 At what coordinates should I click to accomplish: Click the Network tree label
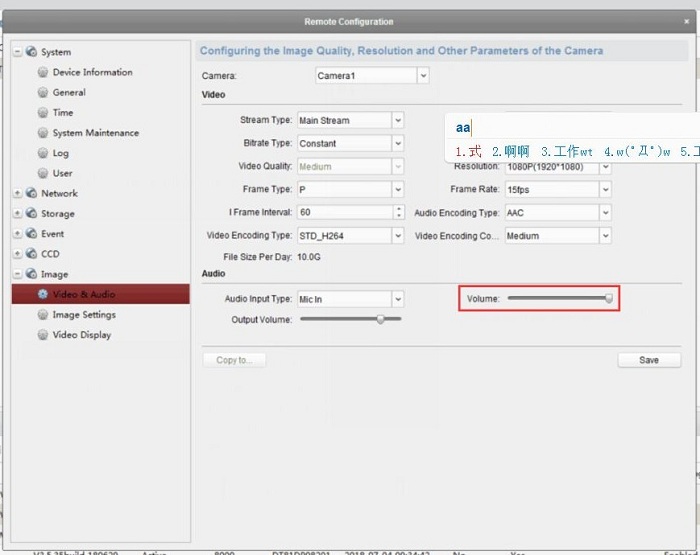[x=59, y=193]
